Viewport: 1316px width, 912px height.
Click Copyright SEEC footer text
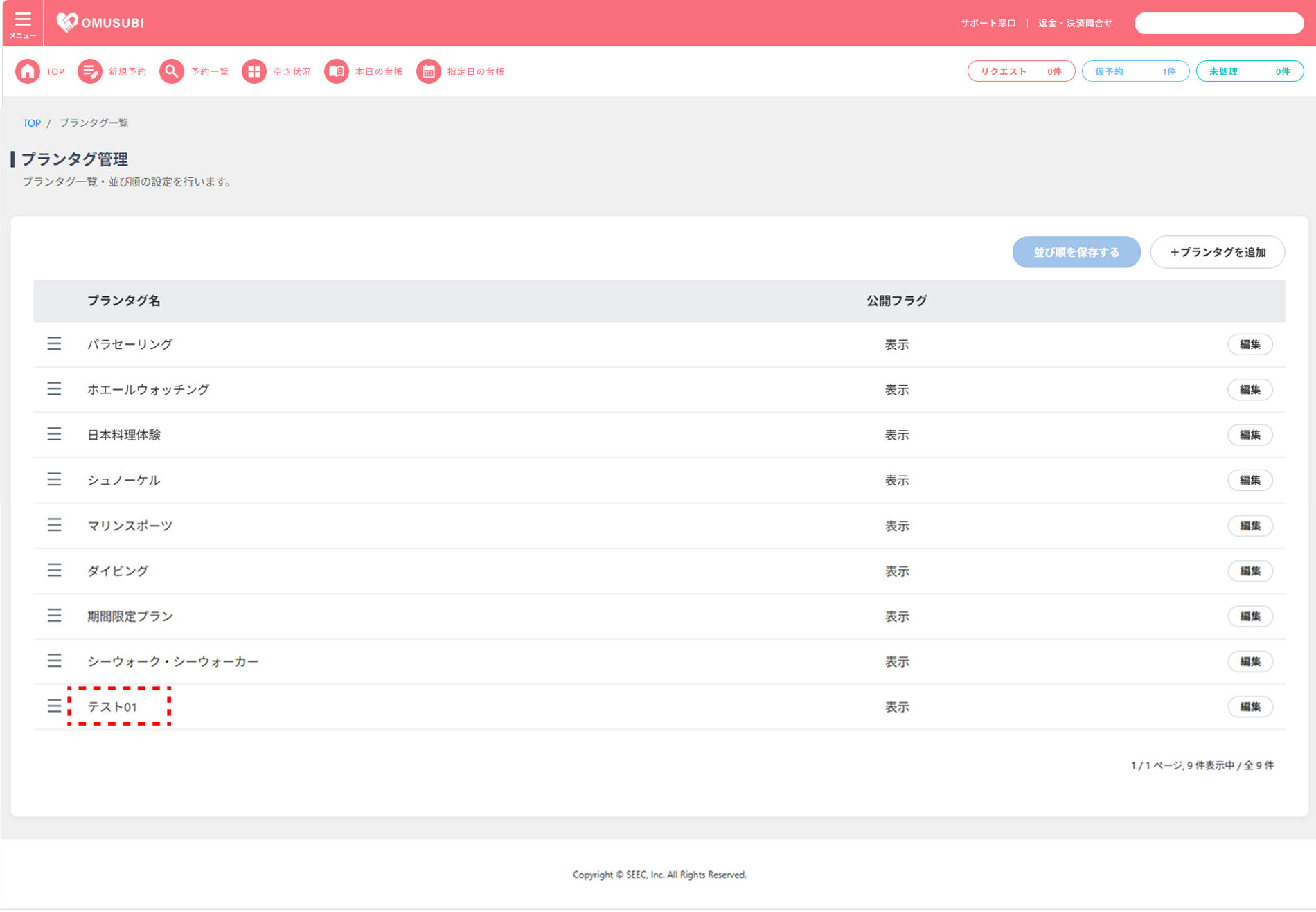659,875
